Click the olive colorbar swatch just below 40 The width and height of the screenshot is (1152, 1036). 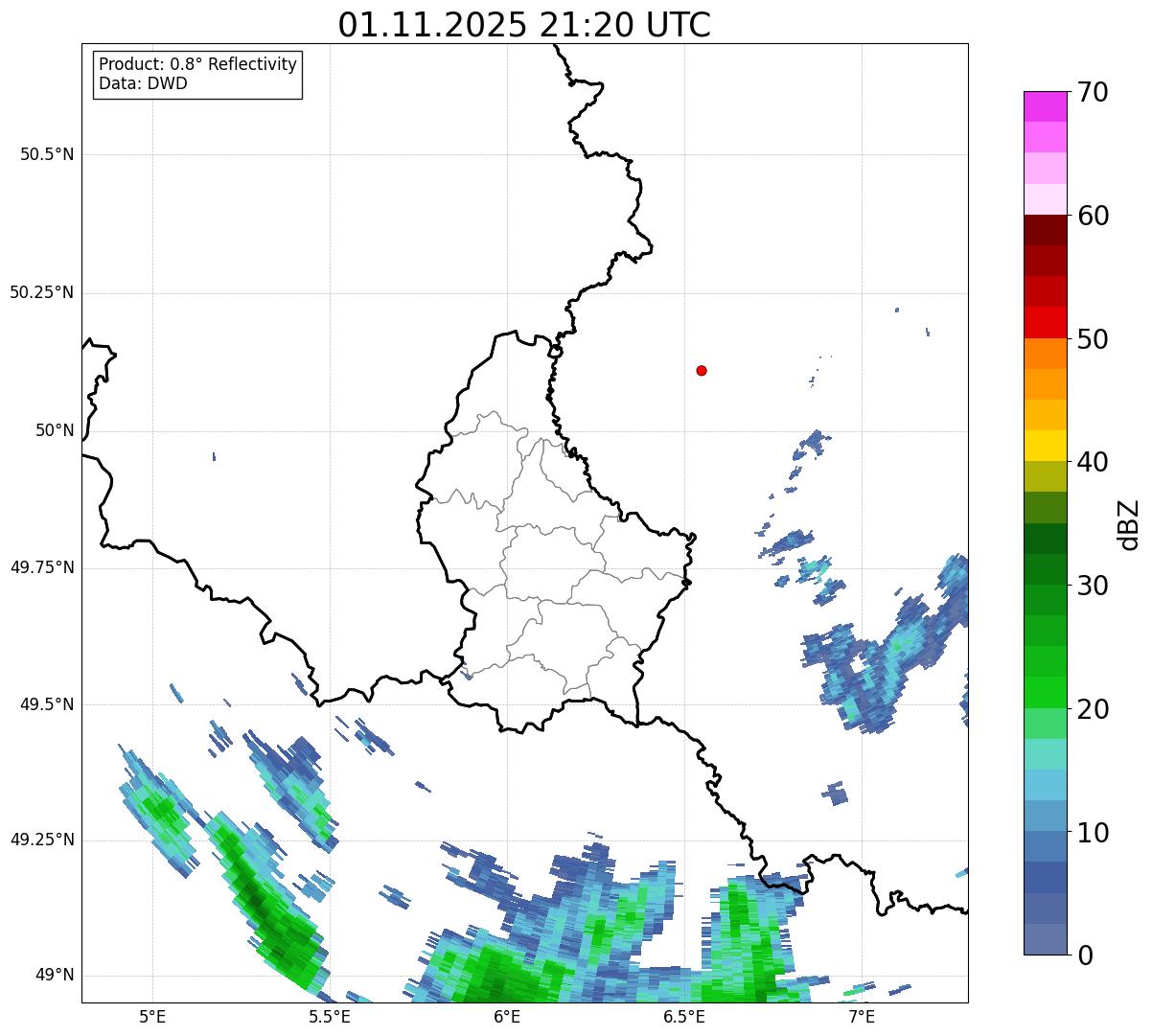click(x=1045, y=477)
